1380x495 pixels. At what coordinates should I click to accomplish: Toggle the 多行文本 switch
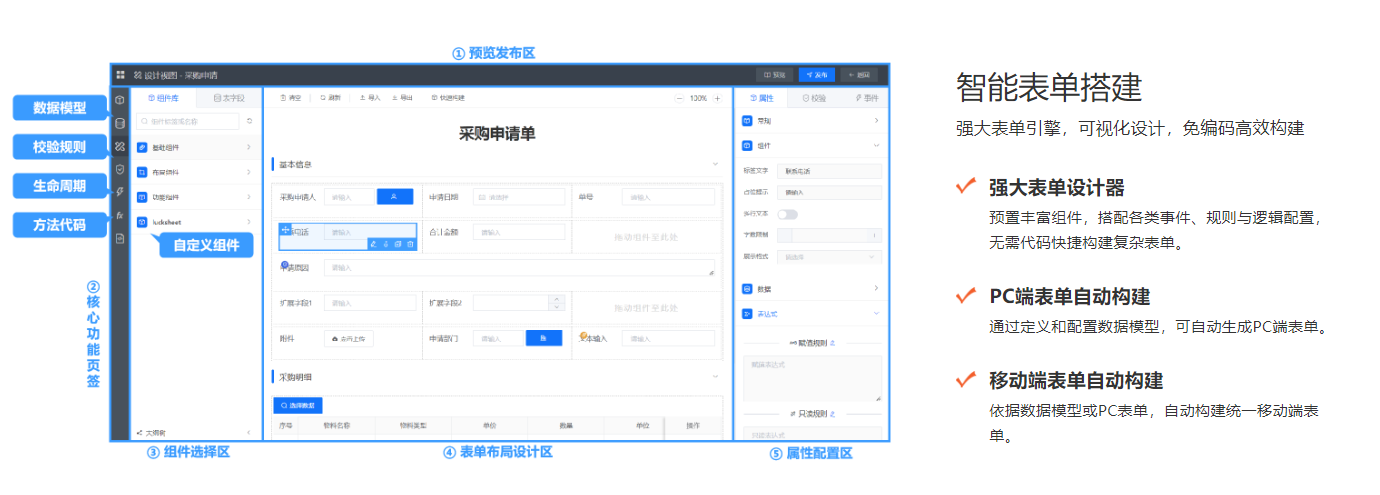point(788,214)
